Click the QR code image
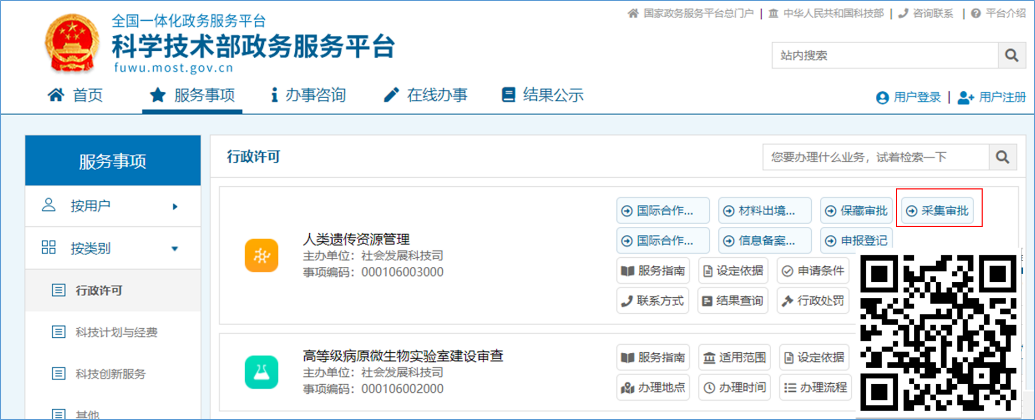Screen dimensions: 1035x420 pos(939,335)
